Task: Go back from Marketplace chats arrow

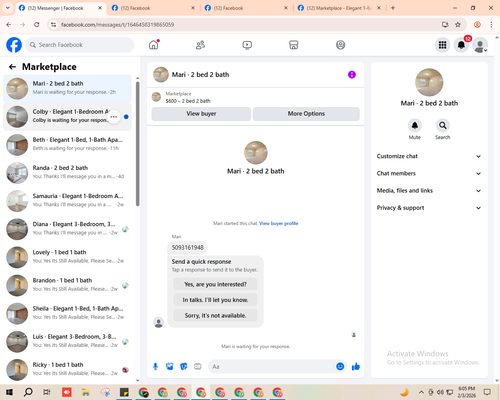Action: point(12,67)
